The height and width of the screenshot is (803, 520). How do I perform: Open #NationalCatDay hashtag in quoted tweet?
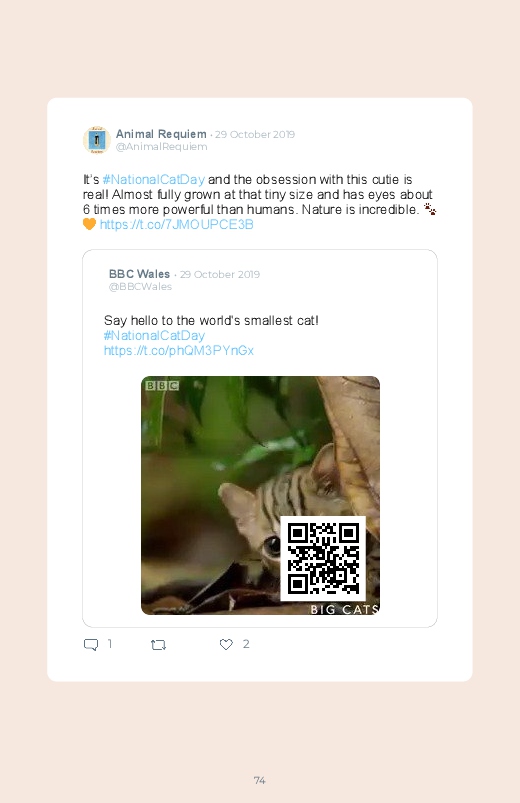(154, 336)
